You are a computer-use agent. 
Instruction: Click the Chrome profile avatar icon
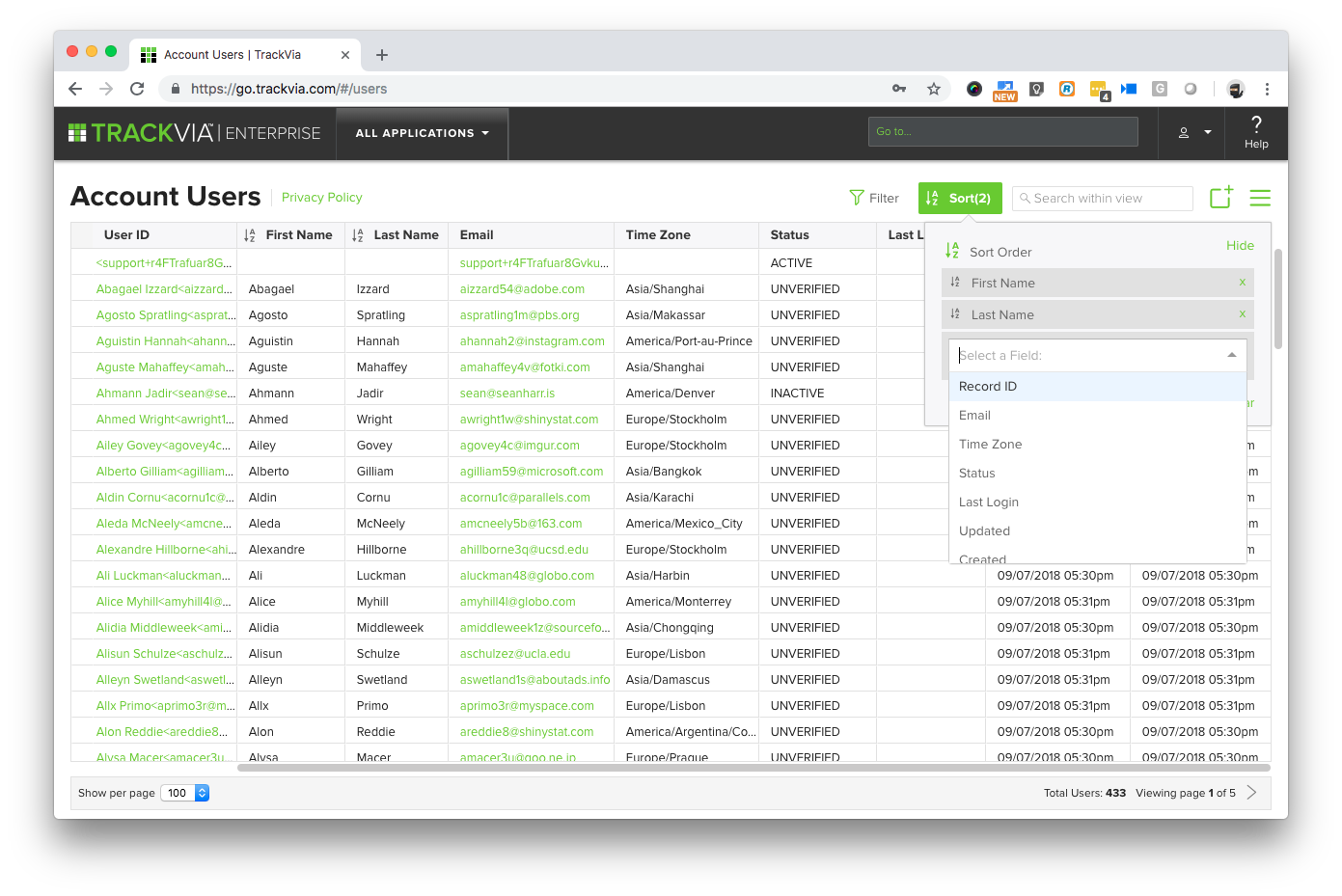tap(1236, 89)
